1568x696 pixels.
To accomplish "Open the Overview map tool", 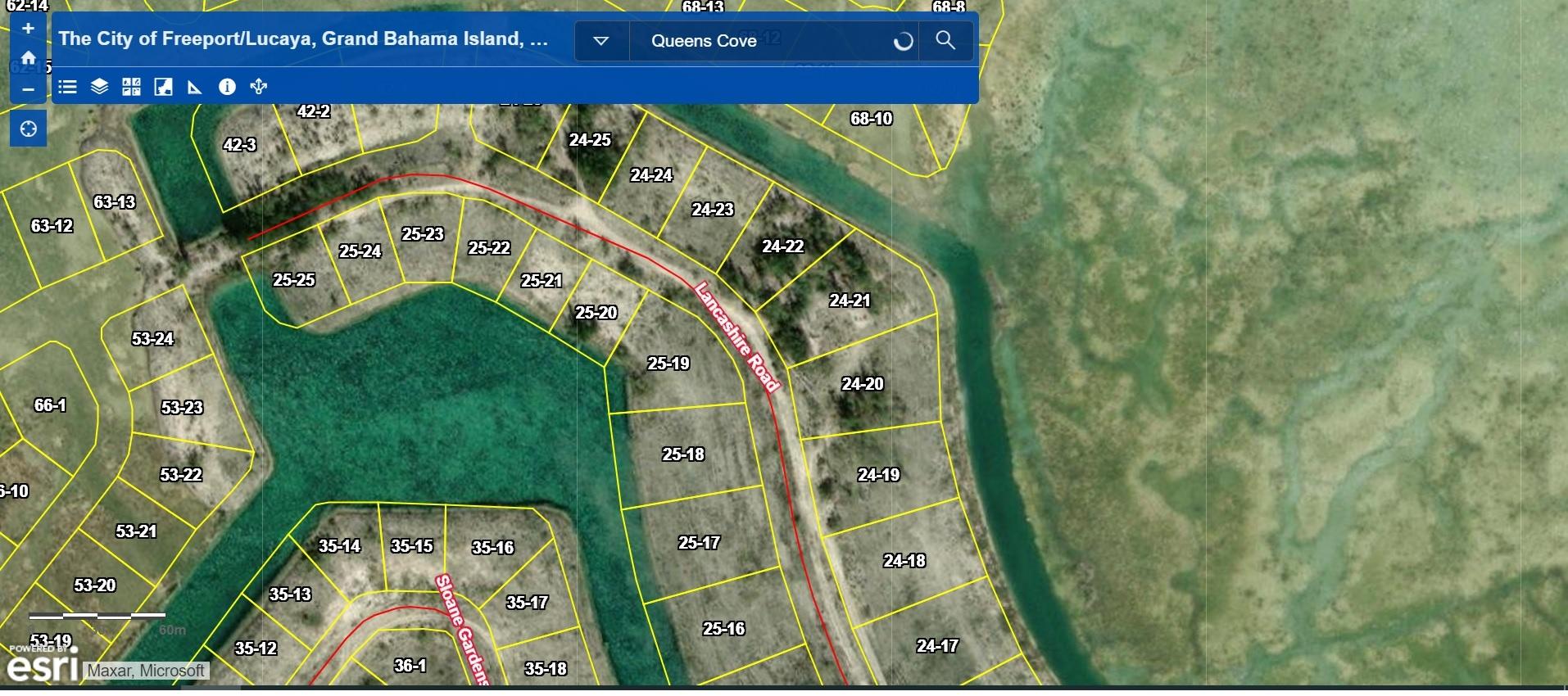I will (x=163, y=87).
